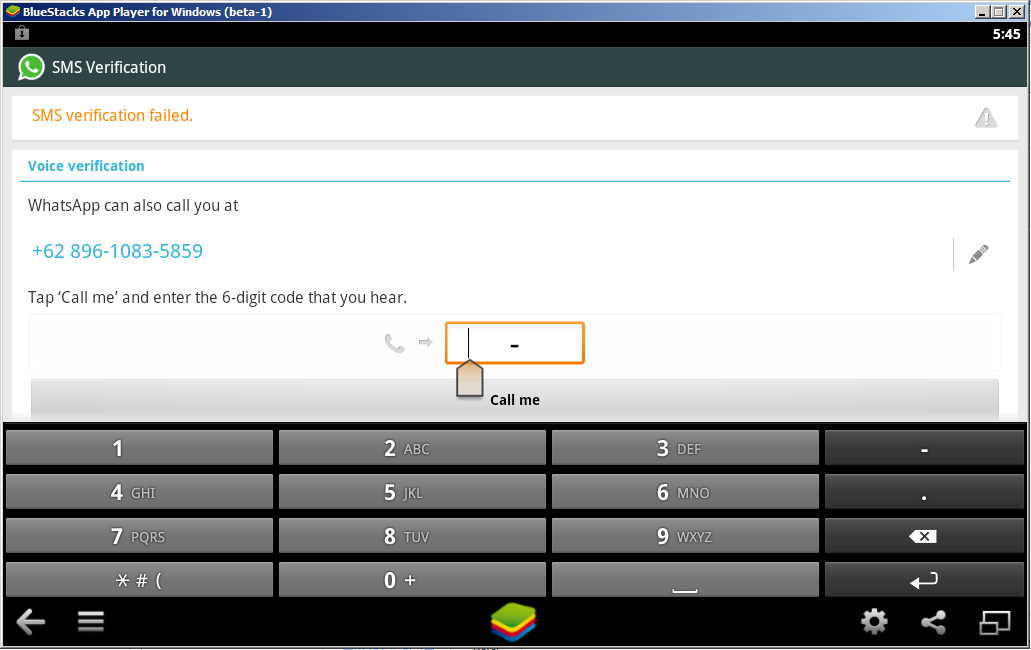Viewport: 1031px width, 650px height.
Task: Tap the Call me button
Action: [x=515, y=400]
